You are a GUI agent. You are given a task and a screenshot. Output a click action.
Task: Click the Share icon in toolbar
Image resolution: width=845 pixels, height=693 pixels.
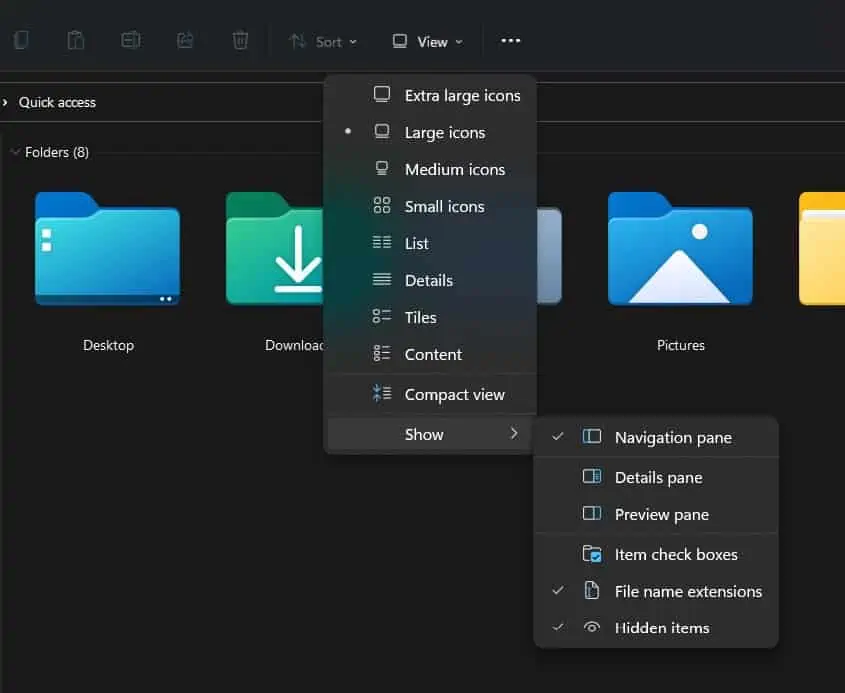tap(185, 41)
